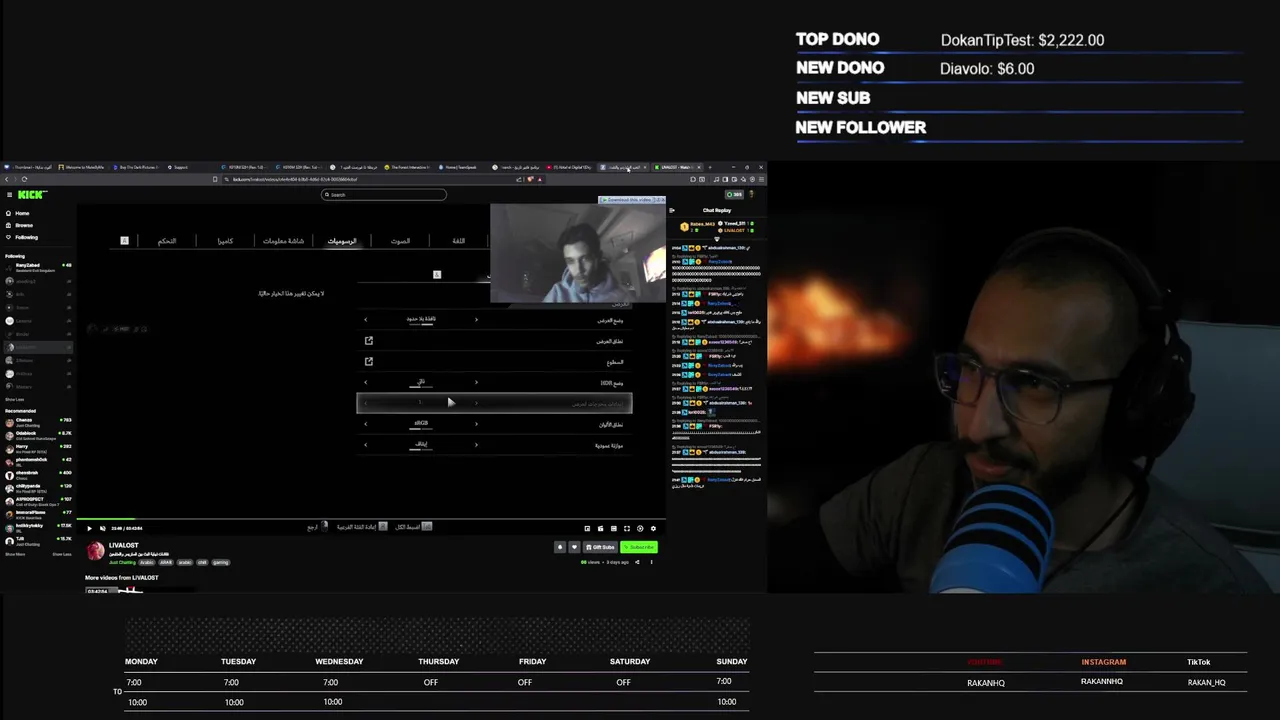This screenshot has width=1280, height=720.
Task: Select the الرسوميات graphics tab
Action: [x=342, y=241]
